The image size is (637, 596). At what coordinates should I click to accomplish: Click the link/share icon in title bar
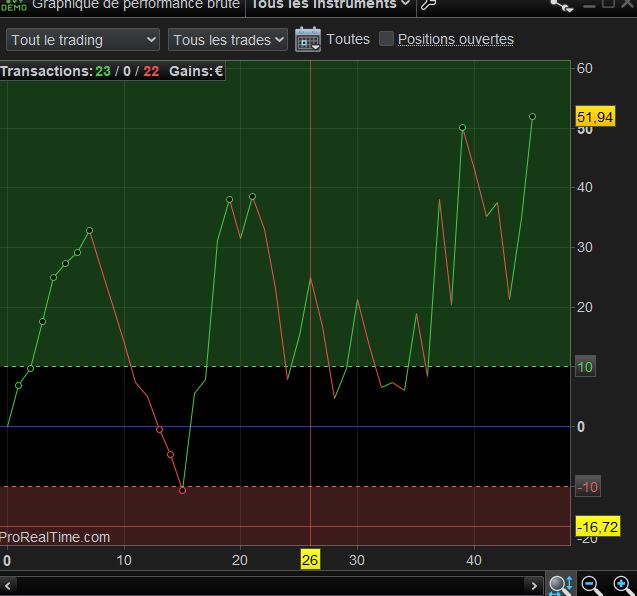(562, 5)
